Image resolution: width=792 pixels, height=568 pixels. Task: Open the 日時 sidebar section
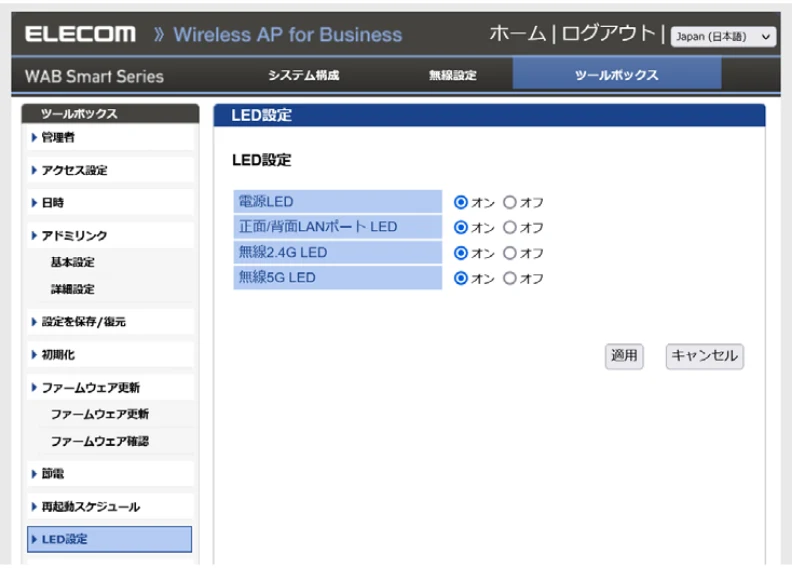point(110,203)
